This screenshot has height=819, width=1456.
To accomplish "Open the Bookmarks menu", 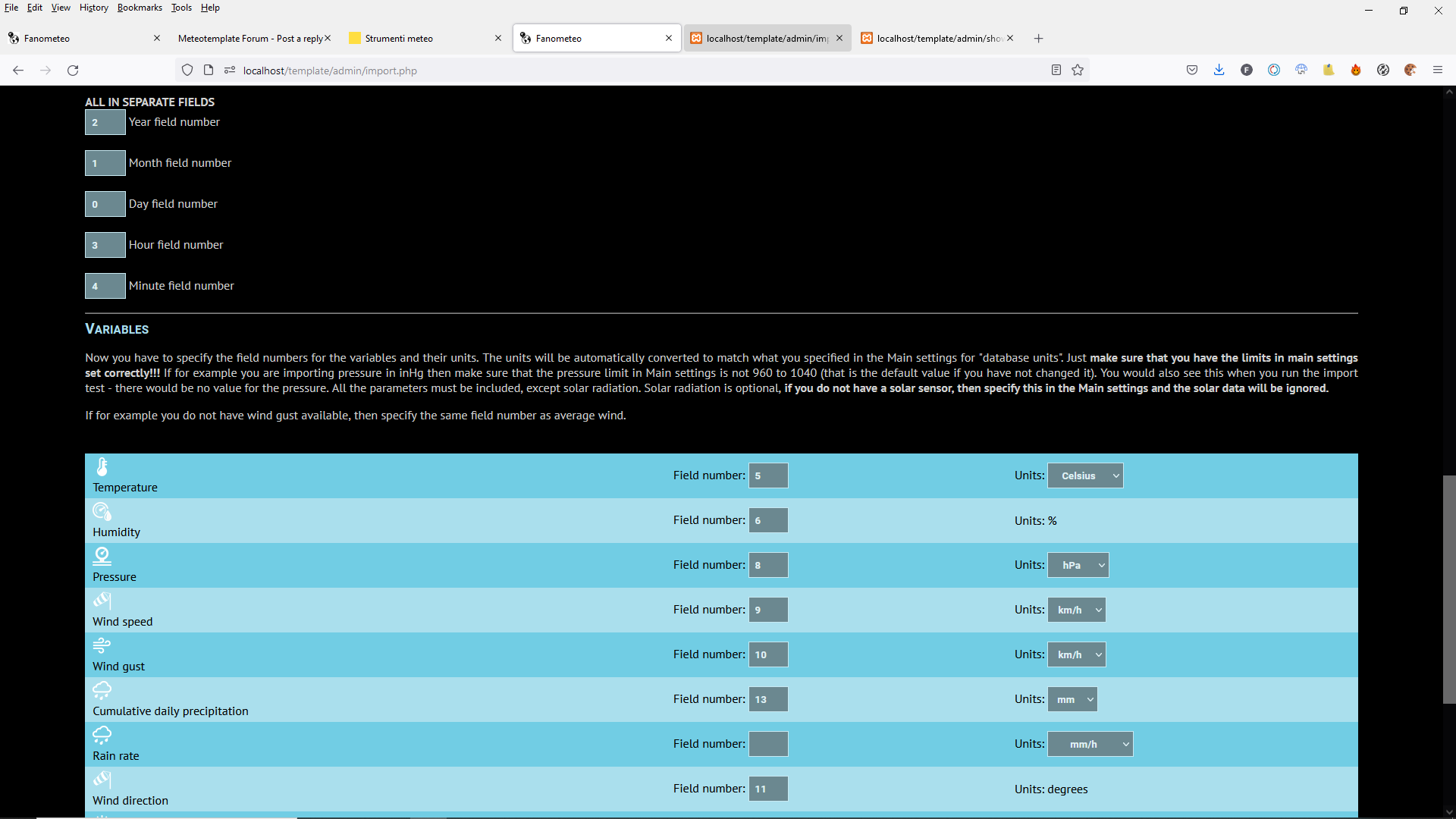I will tap(140, 8).
